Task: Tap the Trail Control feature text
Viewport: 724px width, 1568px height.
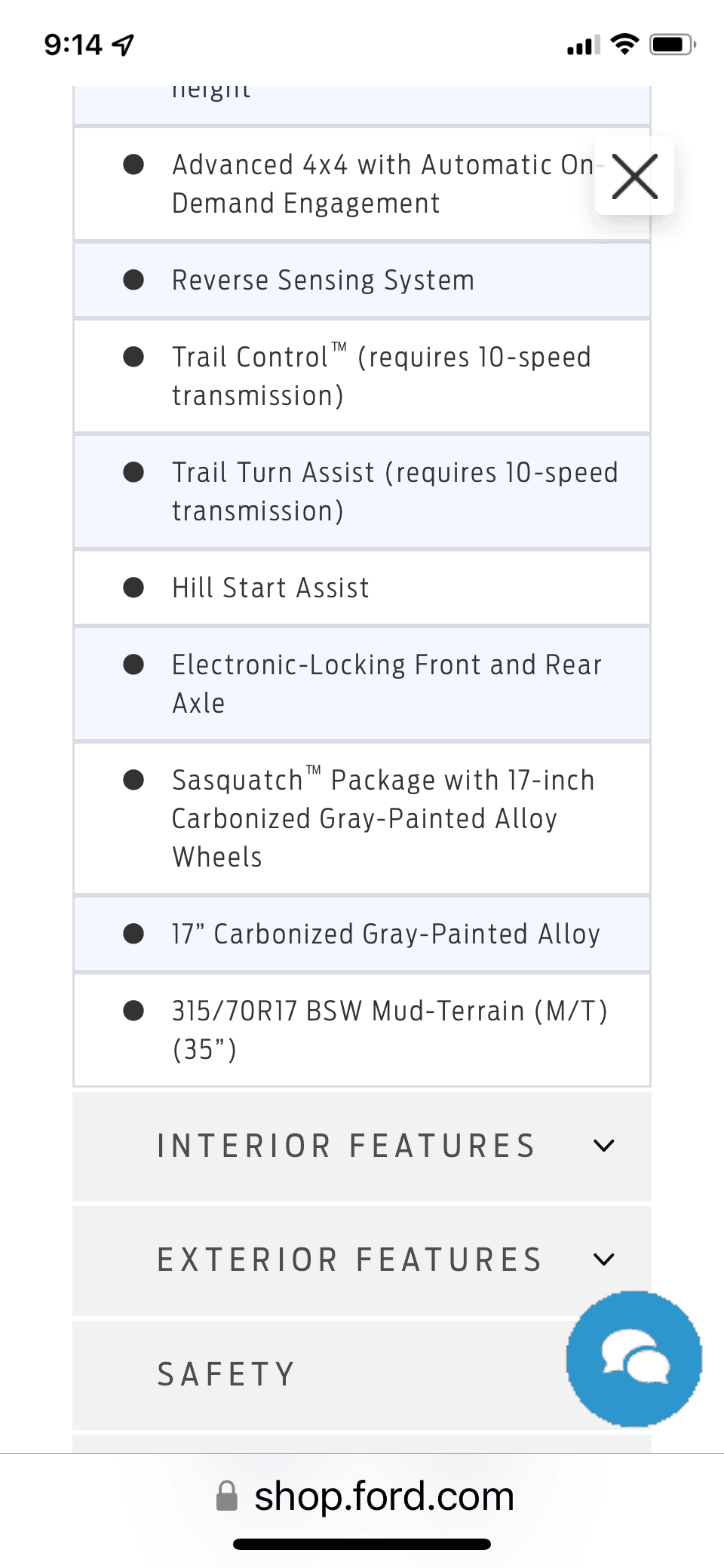Action: pos(382,376)
